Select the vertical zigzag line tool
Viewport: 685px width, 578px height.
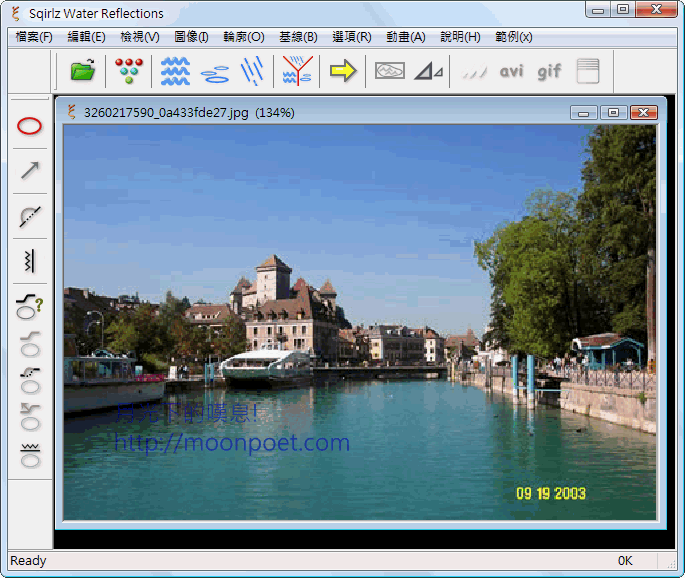pos(30,261)
